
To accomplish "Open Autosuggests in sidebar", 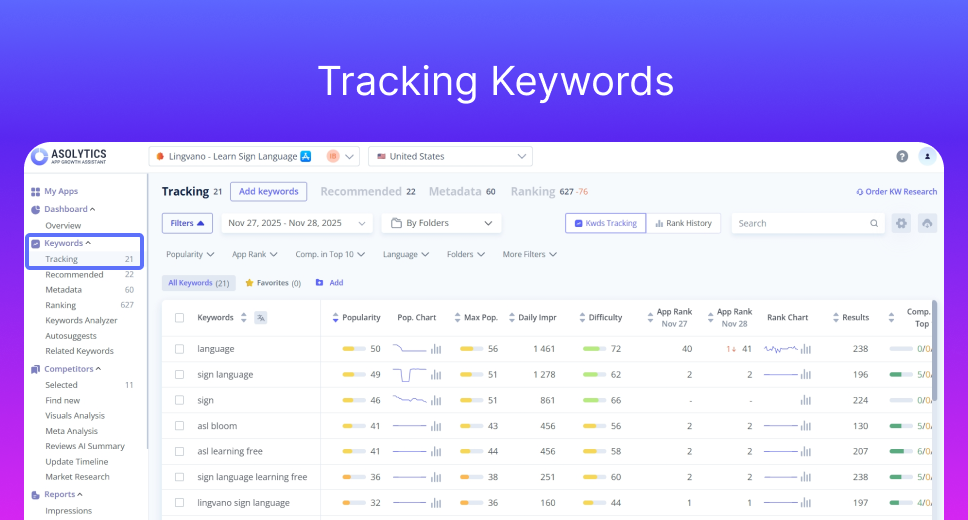I will (70, 336).
